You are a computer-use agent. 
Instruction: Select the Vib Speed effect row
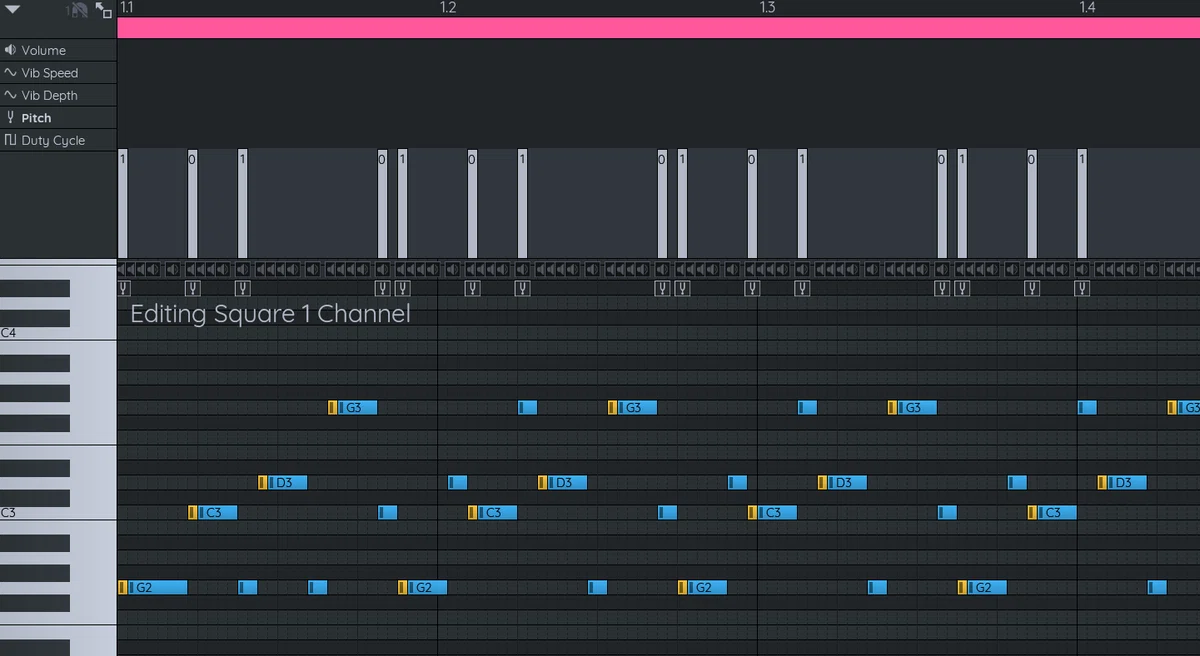[x=58, y=73]
